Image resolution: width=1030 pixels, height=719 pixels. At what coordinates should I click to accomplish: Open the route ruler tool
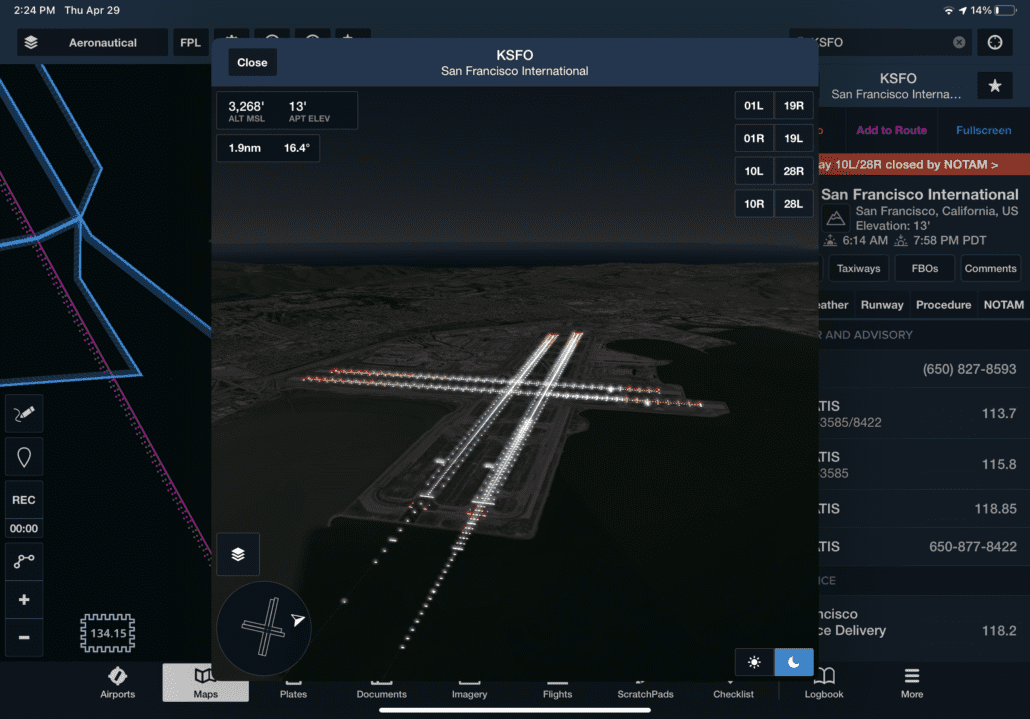pyautogui.click(x=24, y=562)
